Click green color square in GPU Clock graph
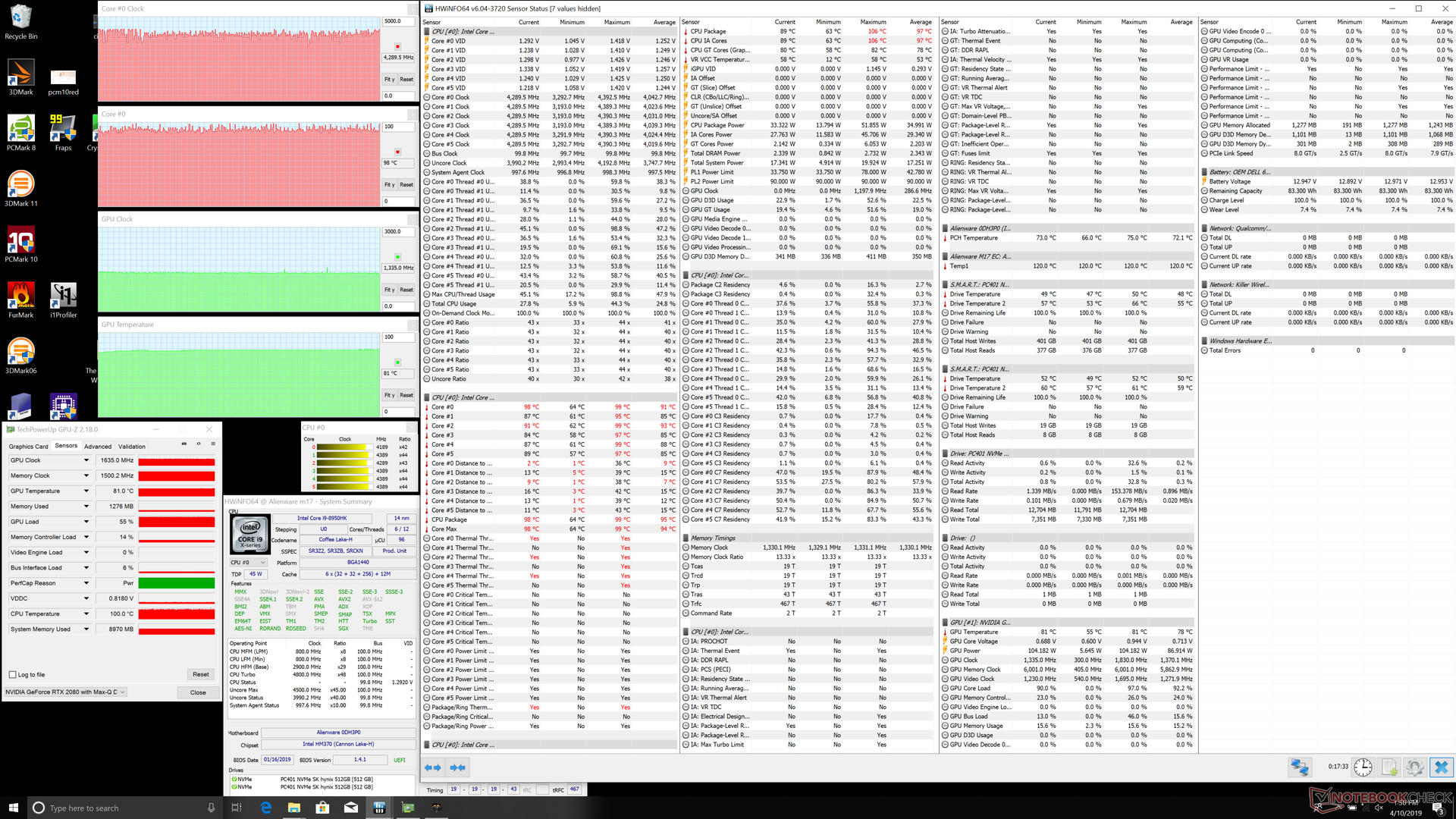This screenshot has height=819, width=1456. tap(397, 256)
